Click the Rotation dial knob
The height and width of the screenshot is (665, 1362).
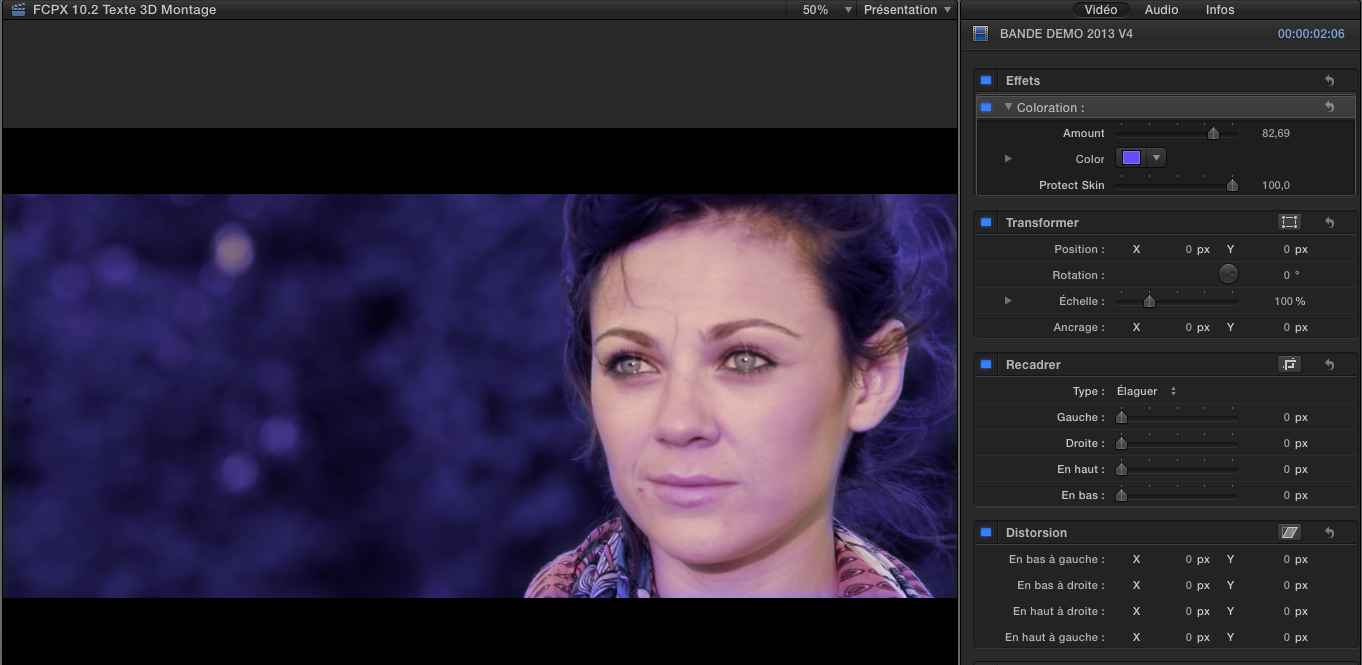click(x=1228, y=274)
